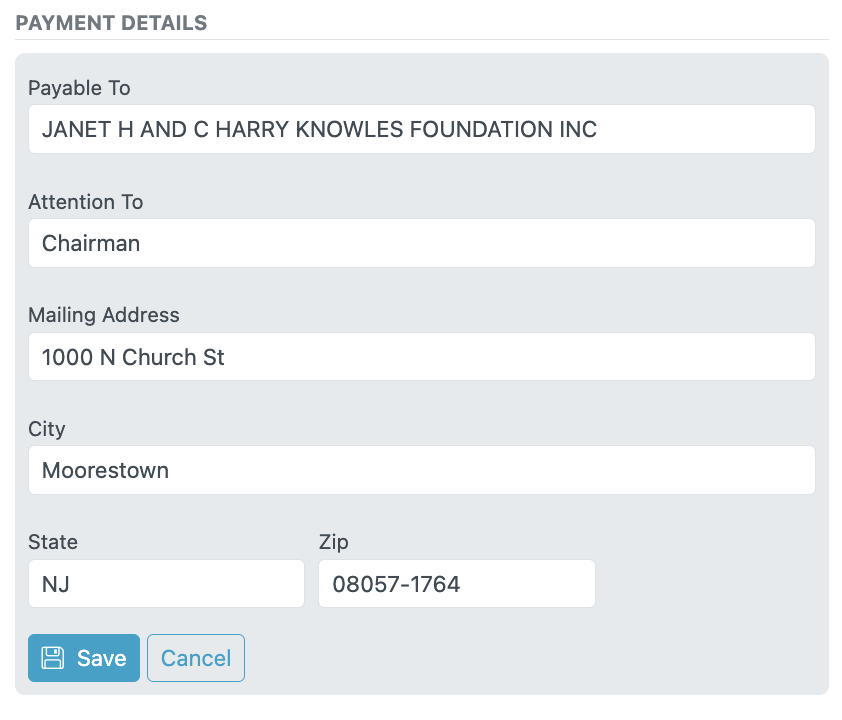Viewport: 842px width, 720px height.
Task: Select the Attention To field containing Chairman
Action: pos(422,243)
